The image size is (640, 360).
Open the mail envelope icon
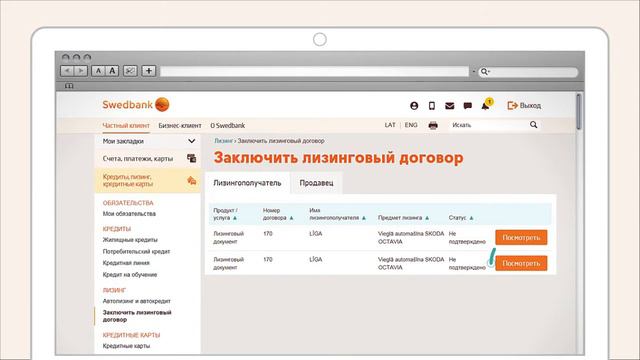(449, 106)
